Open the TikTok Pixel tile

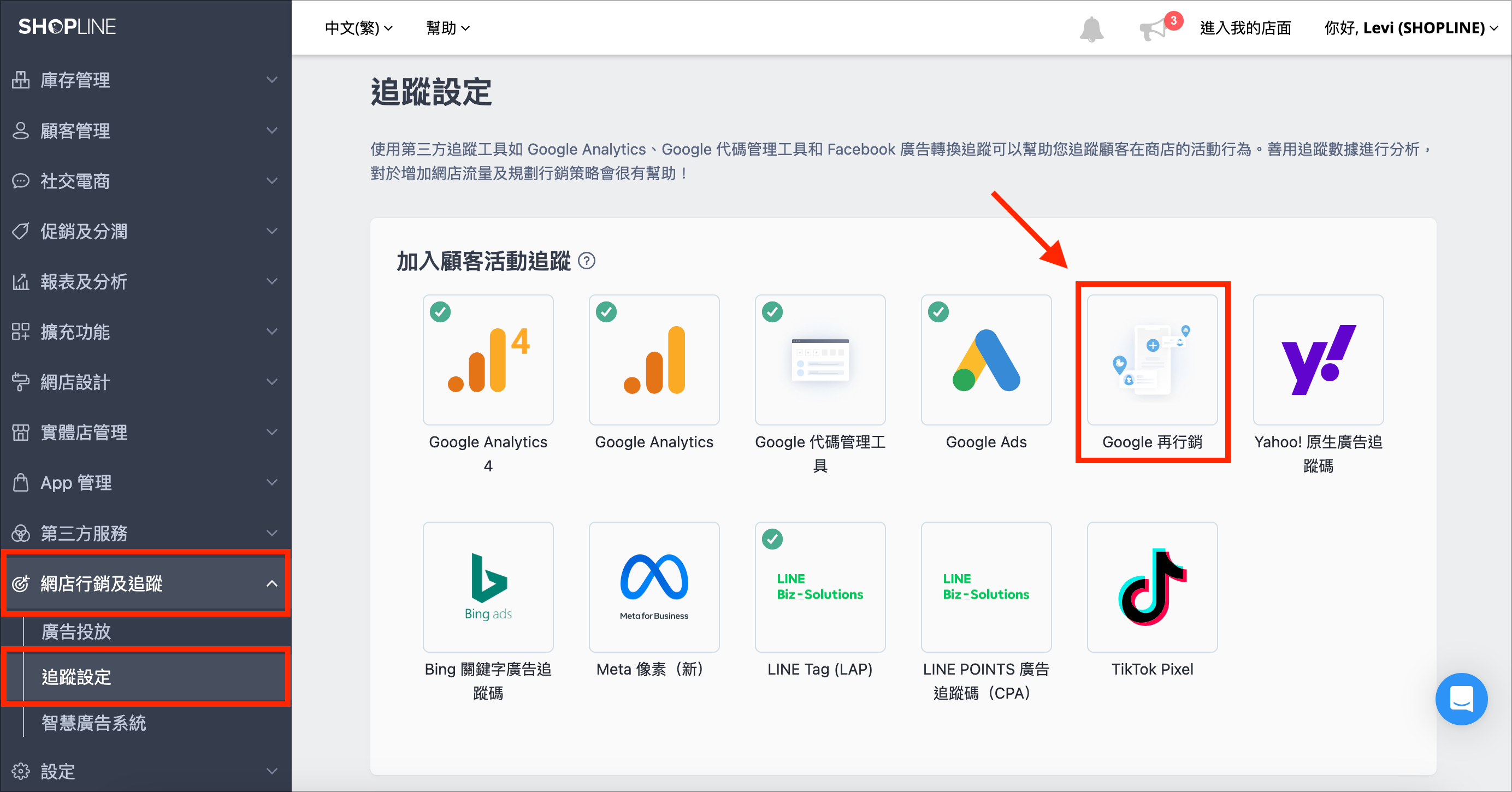(1152, 587)
